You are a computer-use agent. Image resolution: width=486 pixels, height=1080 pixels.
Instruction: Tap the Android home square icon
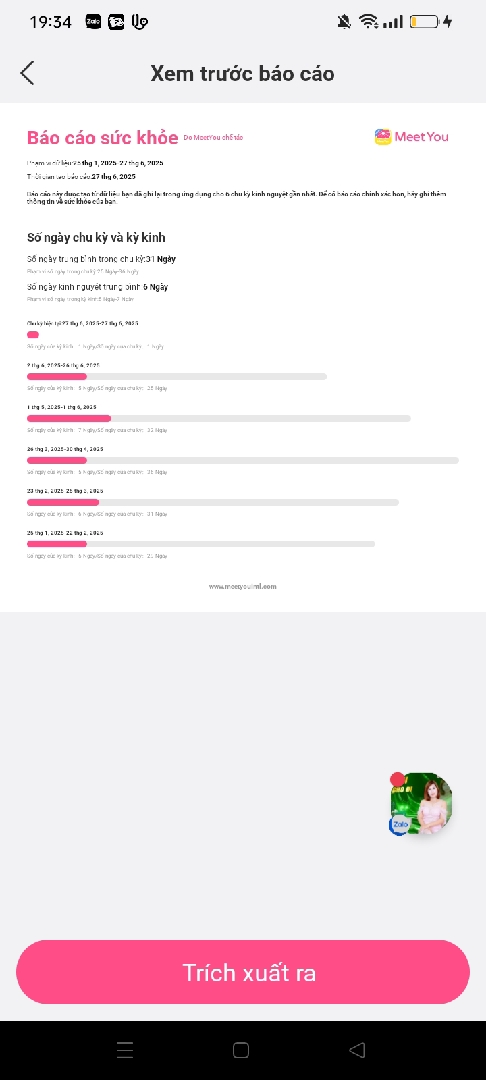pyautogui.click(x=241, y=1050)
